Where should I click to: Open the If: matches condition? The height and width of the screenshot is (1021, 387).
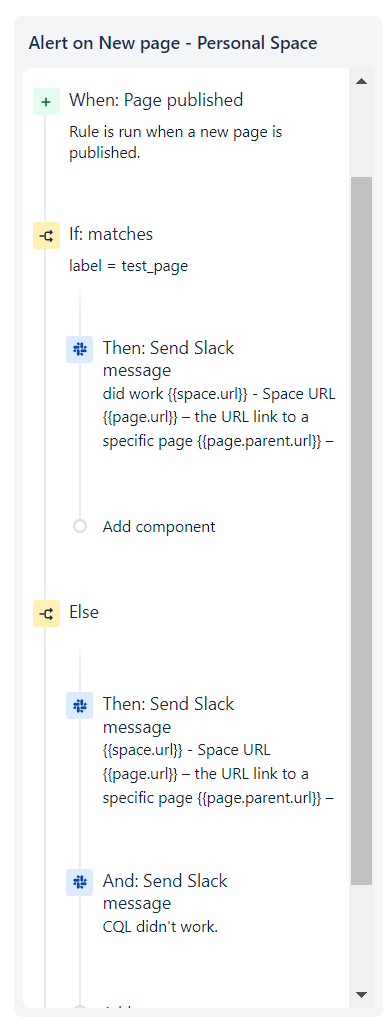pos(111,234)
